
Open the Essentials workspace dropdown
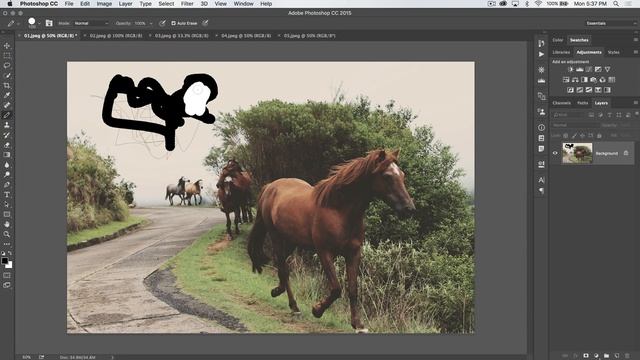tap(611, 23)
